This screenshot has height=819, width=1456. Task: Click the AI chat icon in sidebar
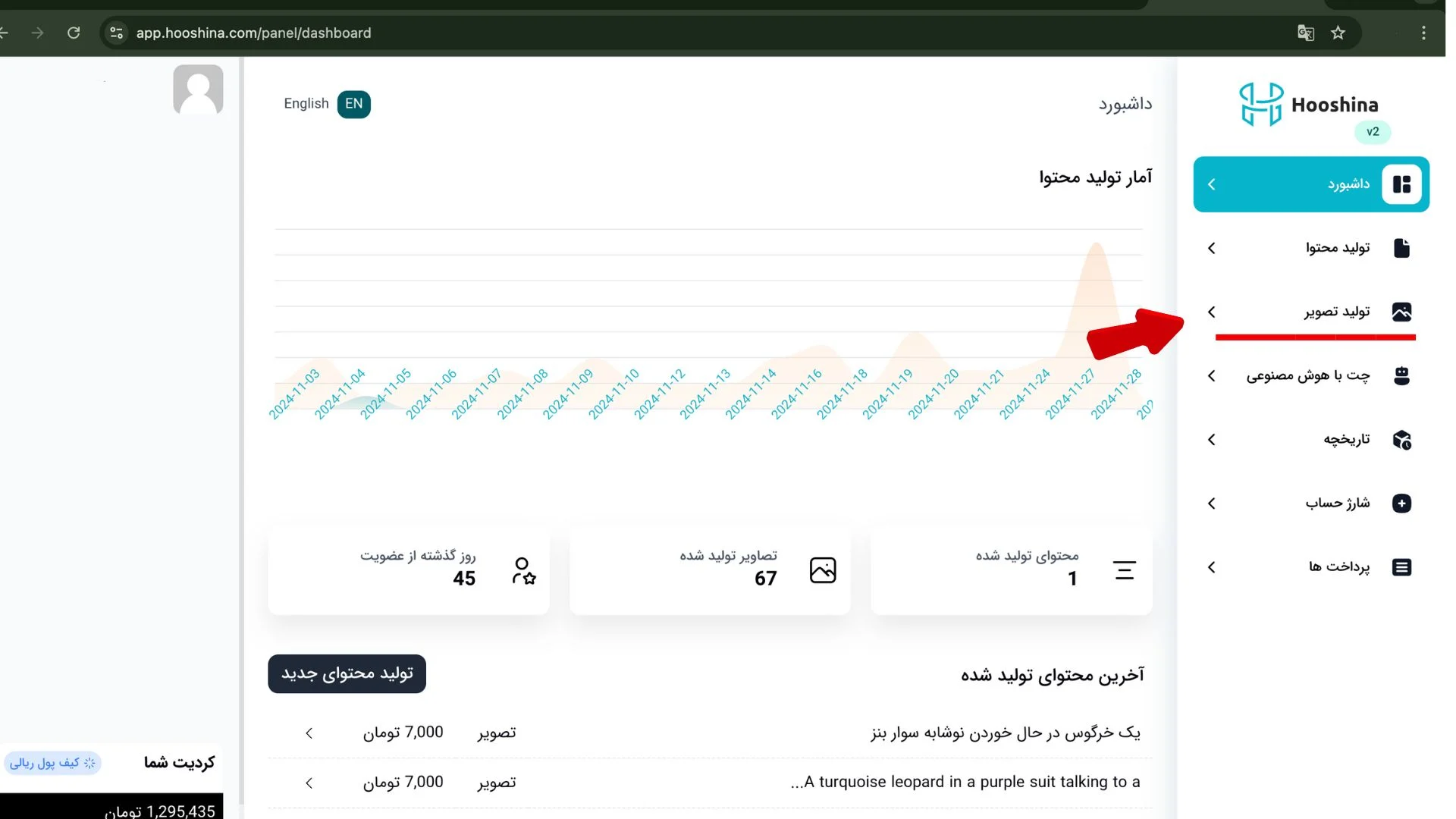(x=1401, y=375)
